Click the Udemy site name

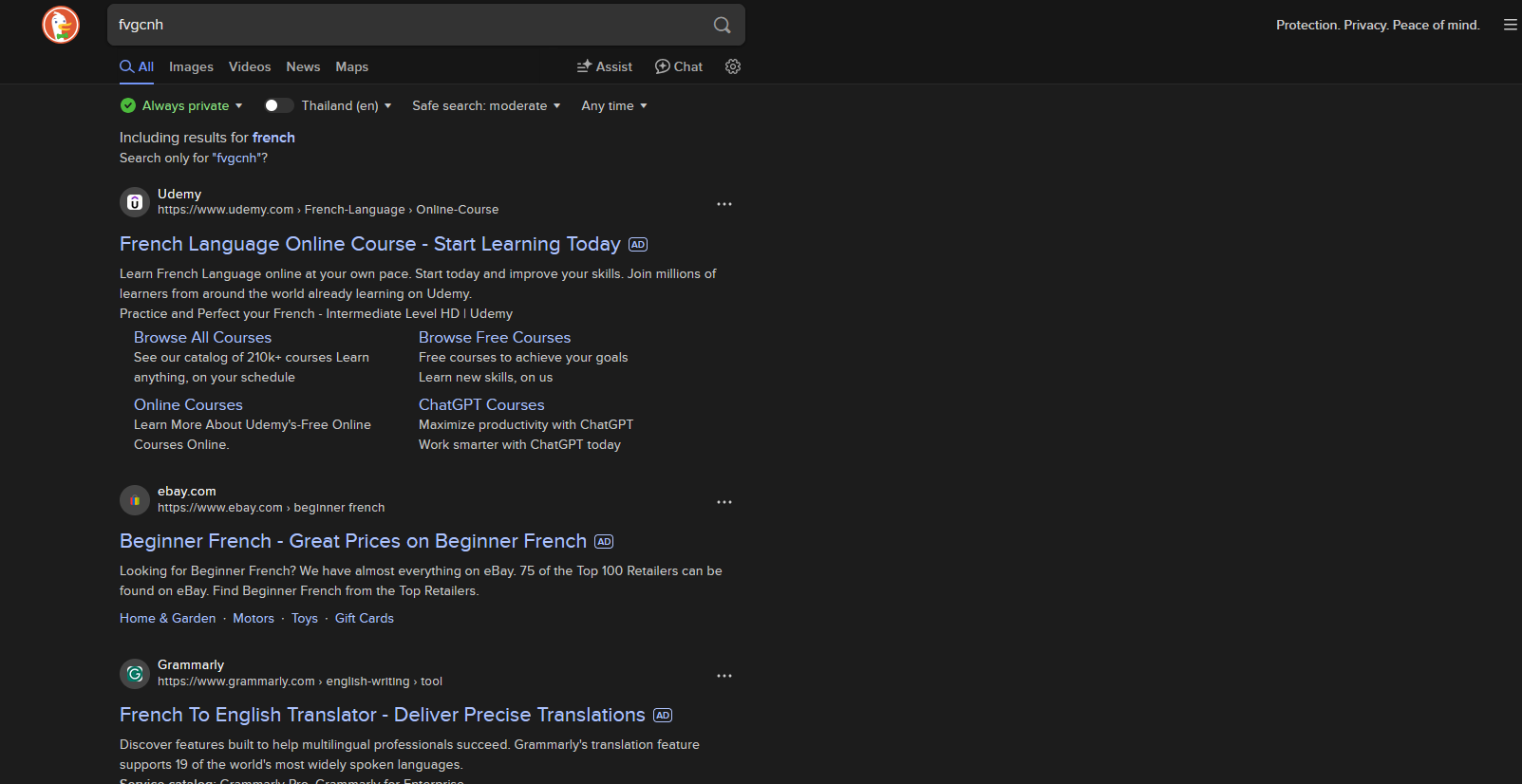(179, 194)
